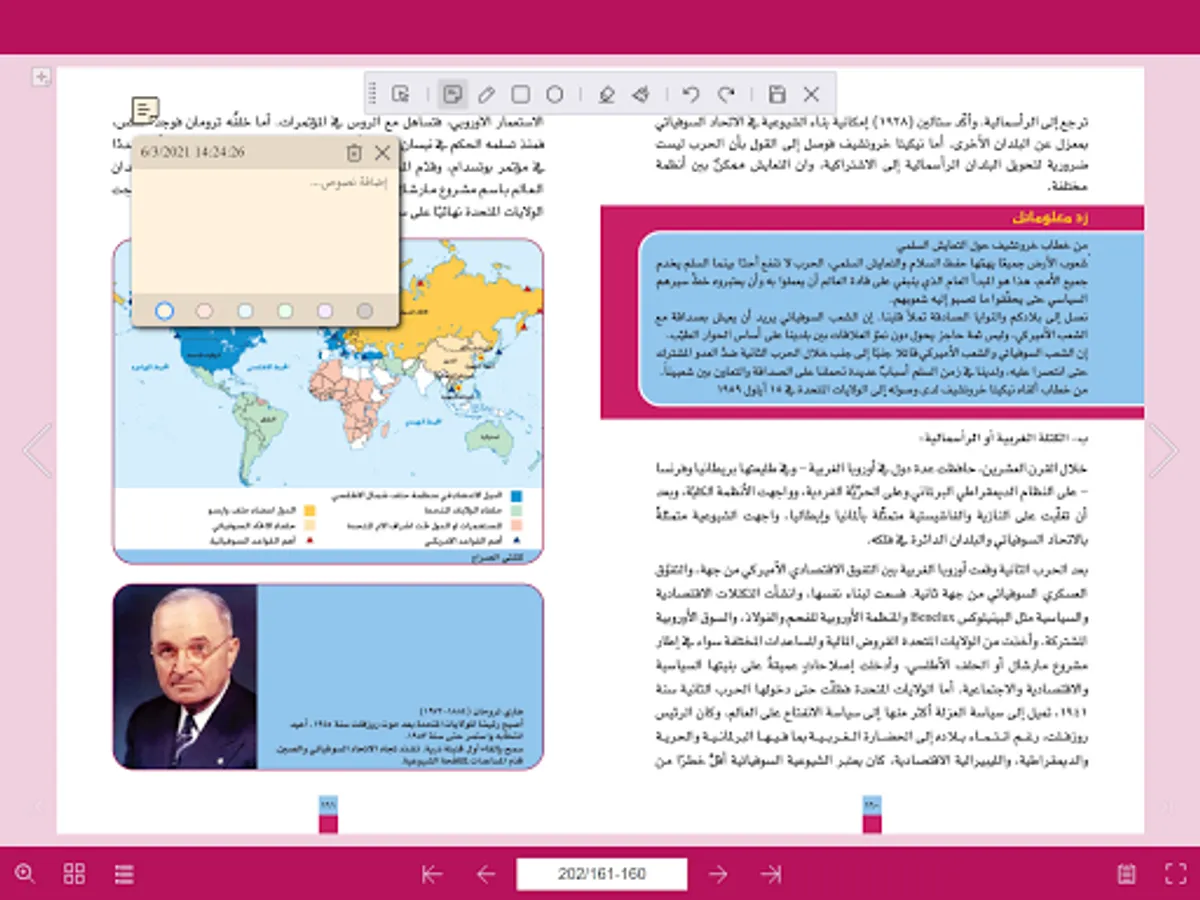This screenshot has width=1200, height=900.
Task: Toggle fullscreen mode
Action: [x=1176, y=874]
